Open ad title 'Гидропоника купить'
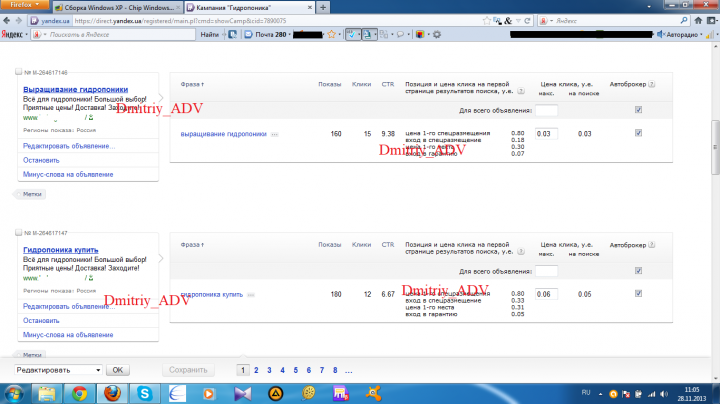720x404 pixels. point(61,250)
